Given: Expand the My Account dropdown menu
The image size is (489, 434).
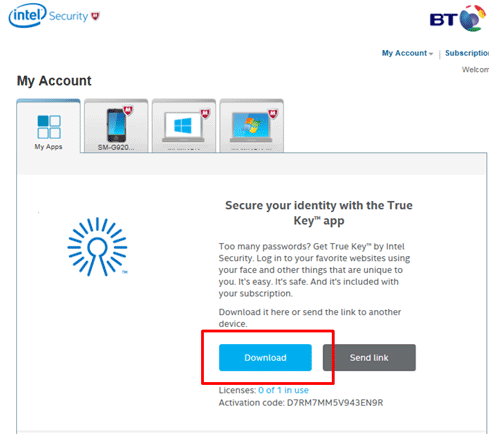Looking at the screenshot, I should [x=407, y=53].
